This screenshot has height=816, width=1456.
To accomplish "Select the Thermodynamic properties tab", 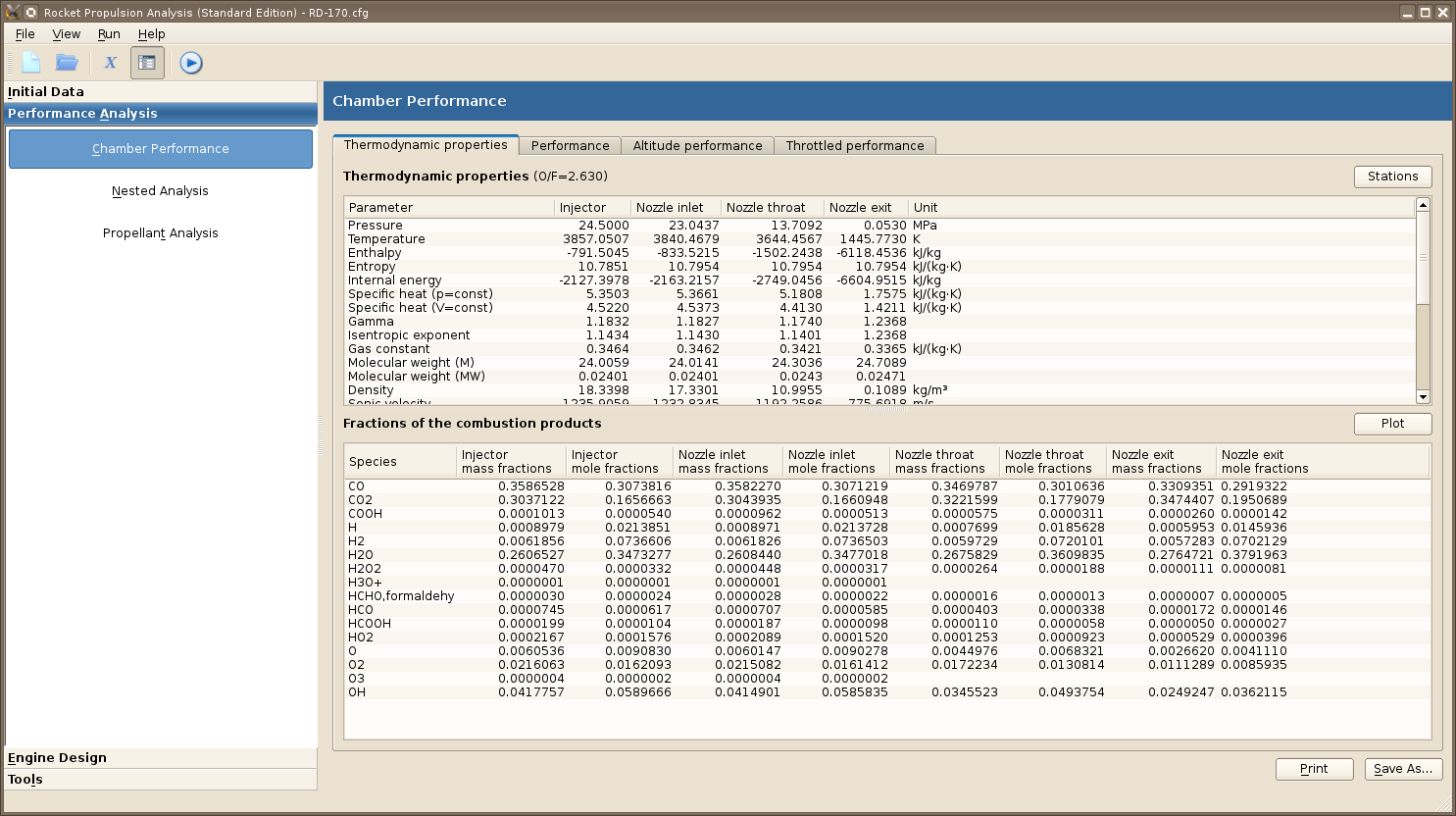I will coord(426,144).
